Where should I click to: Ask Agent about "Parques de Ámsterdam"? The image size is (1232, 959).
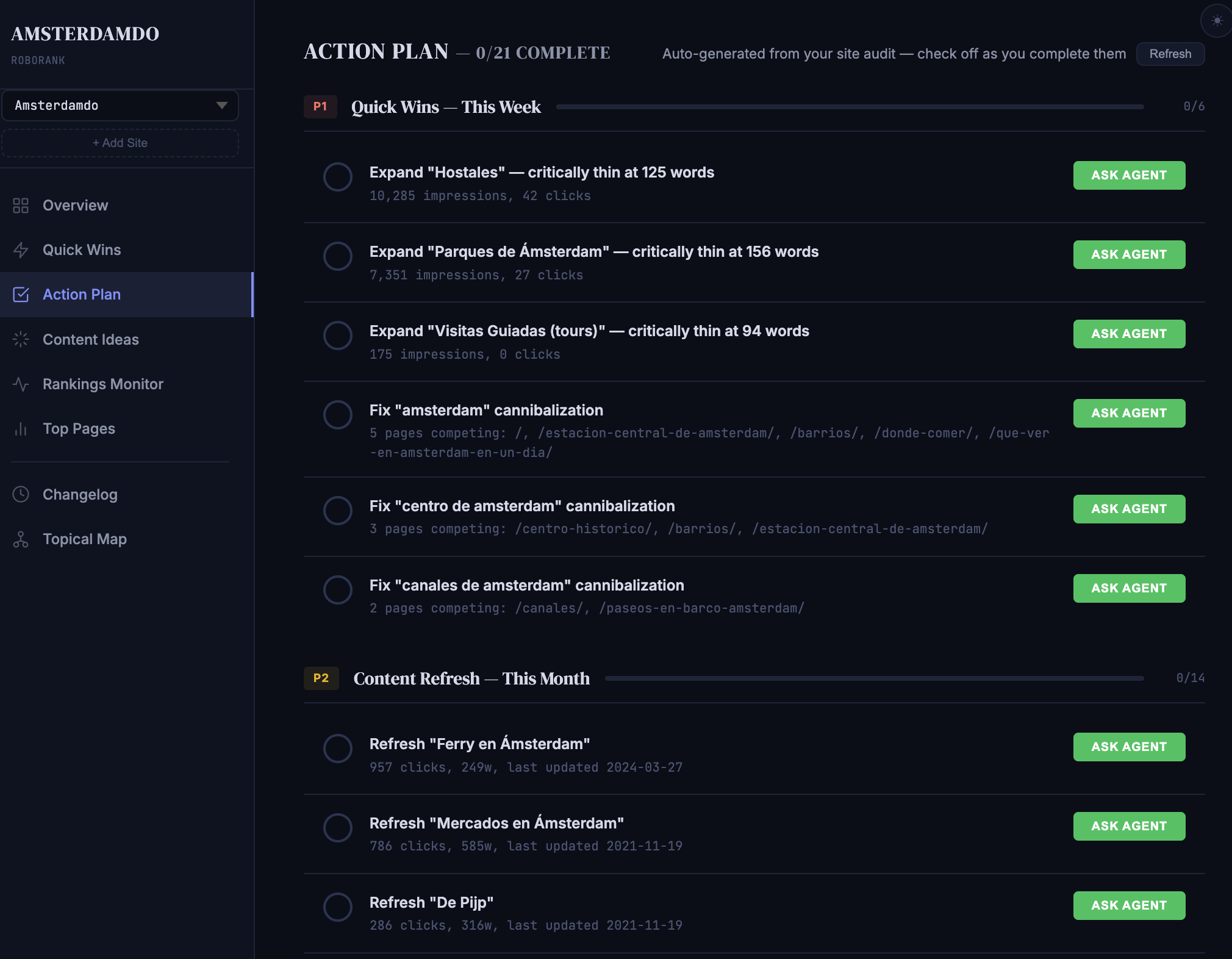click(1128, 254)
